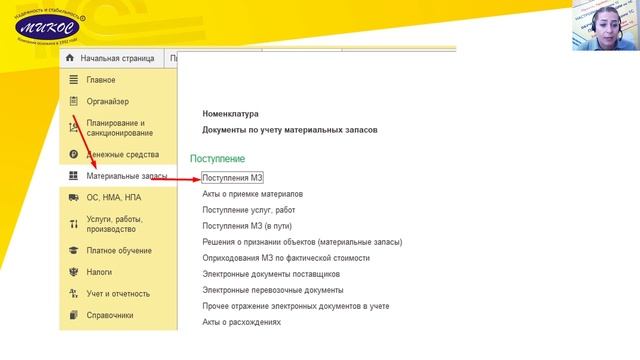The image size is (640, 360).
Task: Click the presenter webcam thumbnail
Action: pos(606,25)
